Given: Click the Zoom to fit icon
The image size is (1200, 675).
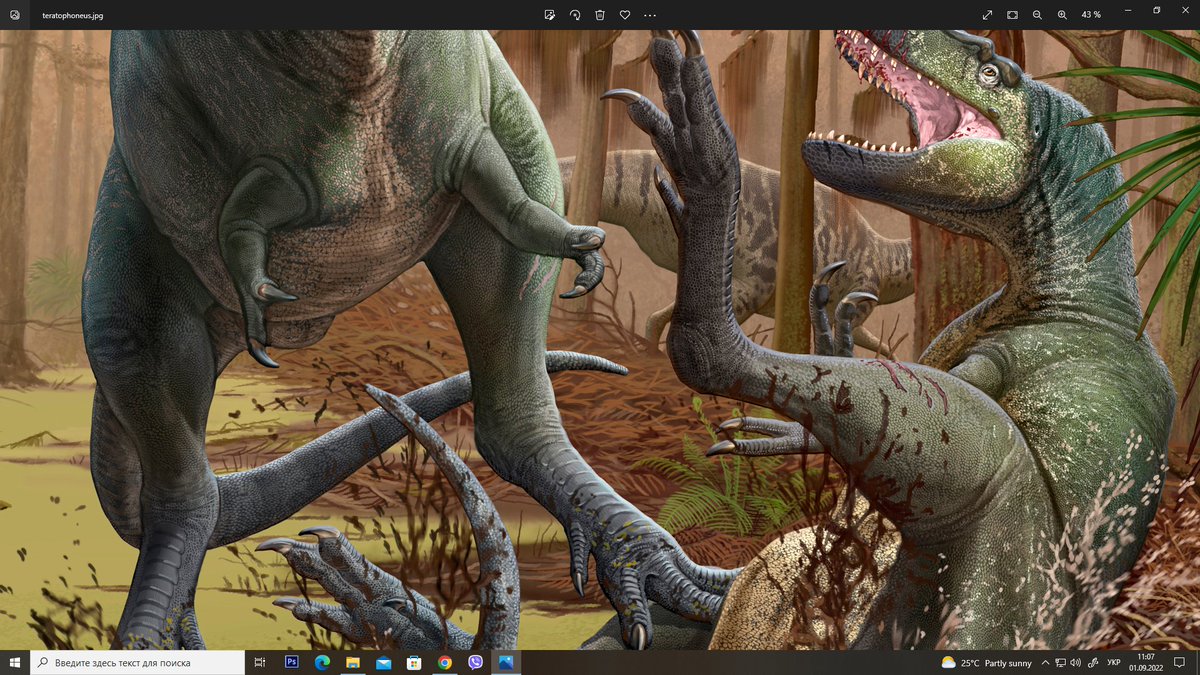Looking at the screenshot, I should click(1012, 15).
